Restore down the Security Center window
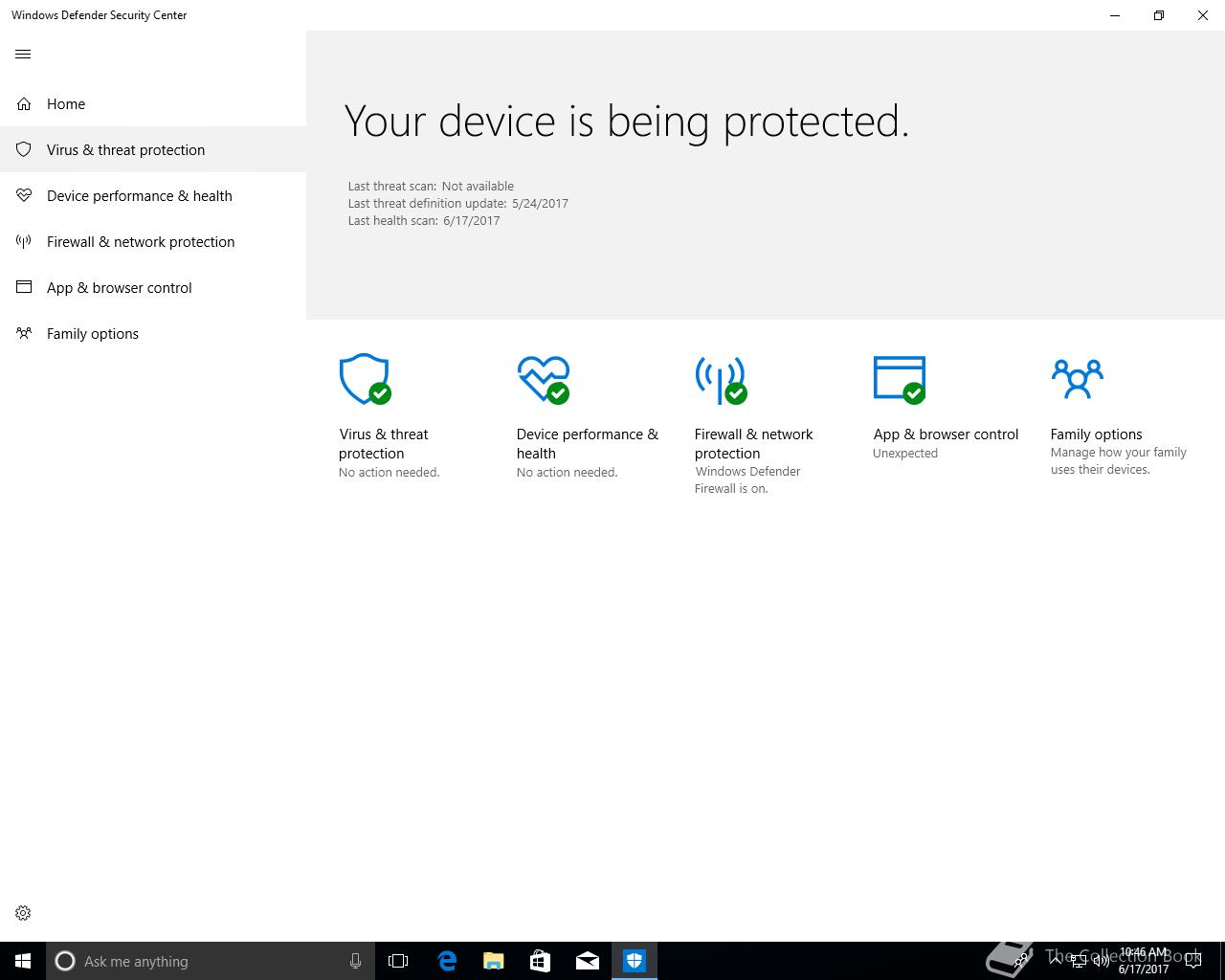Viewport: 1225px width, 980px height. (1159, 15)
